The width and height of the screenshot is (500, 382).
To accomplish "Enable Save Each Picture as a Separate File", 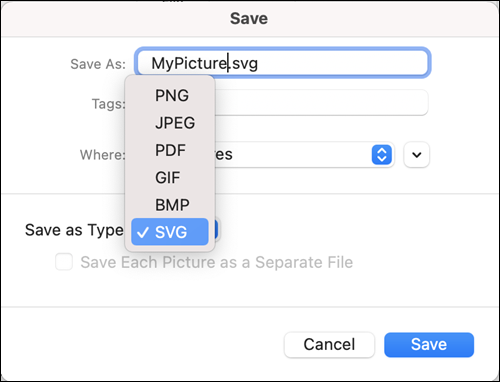I will click(x=64, y=262).
